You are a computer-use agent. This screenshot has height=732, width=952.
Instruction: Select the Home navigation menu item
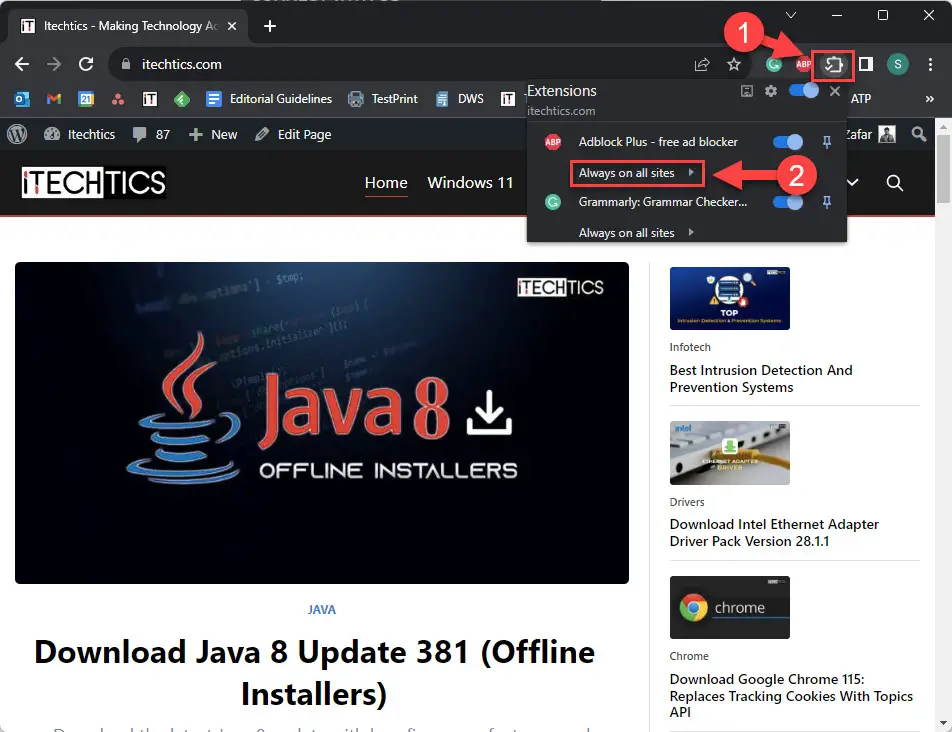[386, 182]
